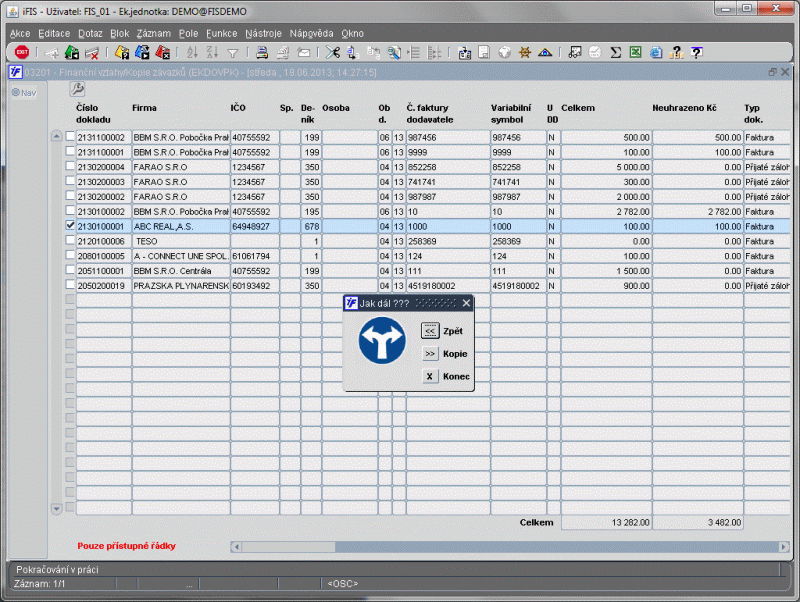Click Neuhrazeno cell '2 782.00'
This screenshot has width=800, height=602.
(697, 212)
